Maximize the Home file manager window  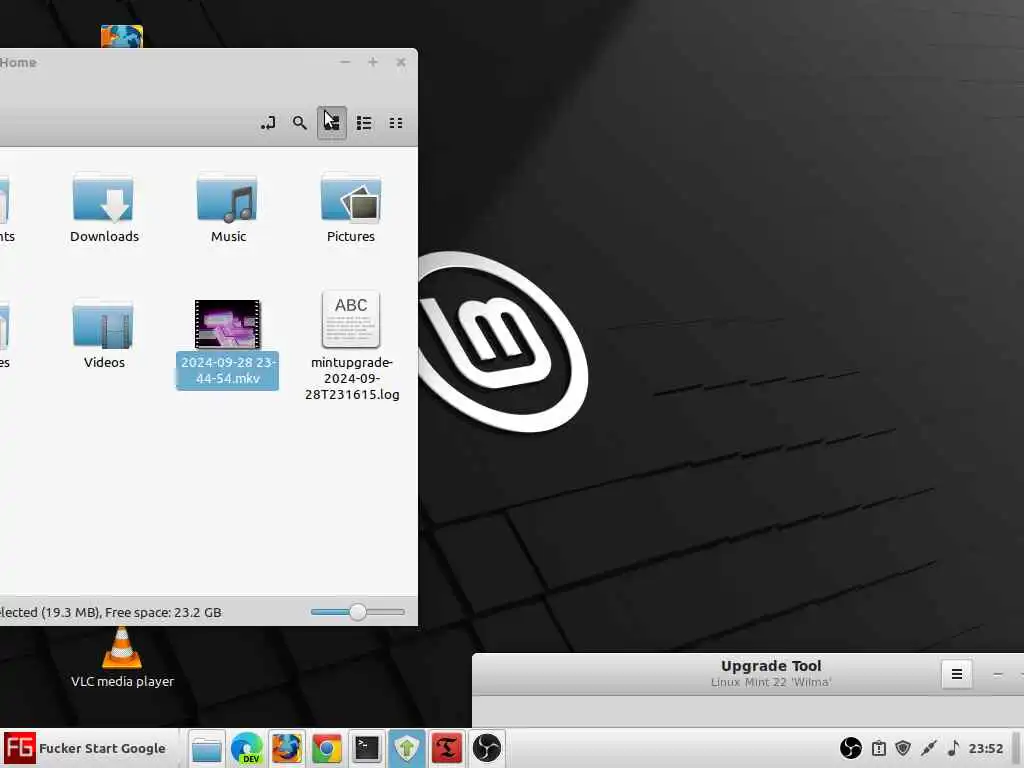coord(373,62)
